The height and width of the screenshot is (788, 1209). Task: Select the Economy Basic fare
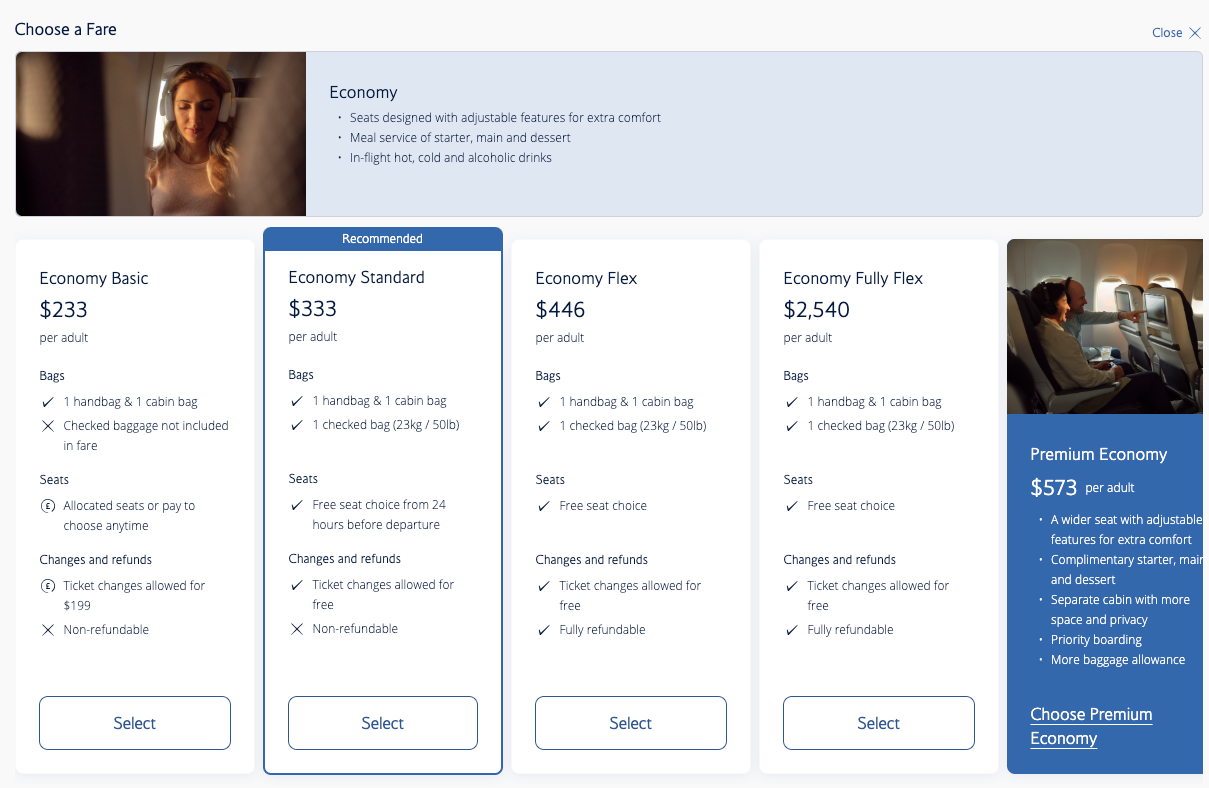135,723
